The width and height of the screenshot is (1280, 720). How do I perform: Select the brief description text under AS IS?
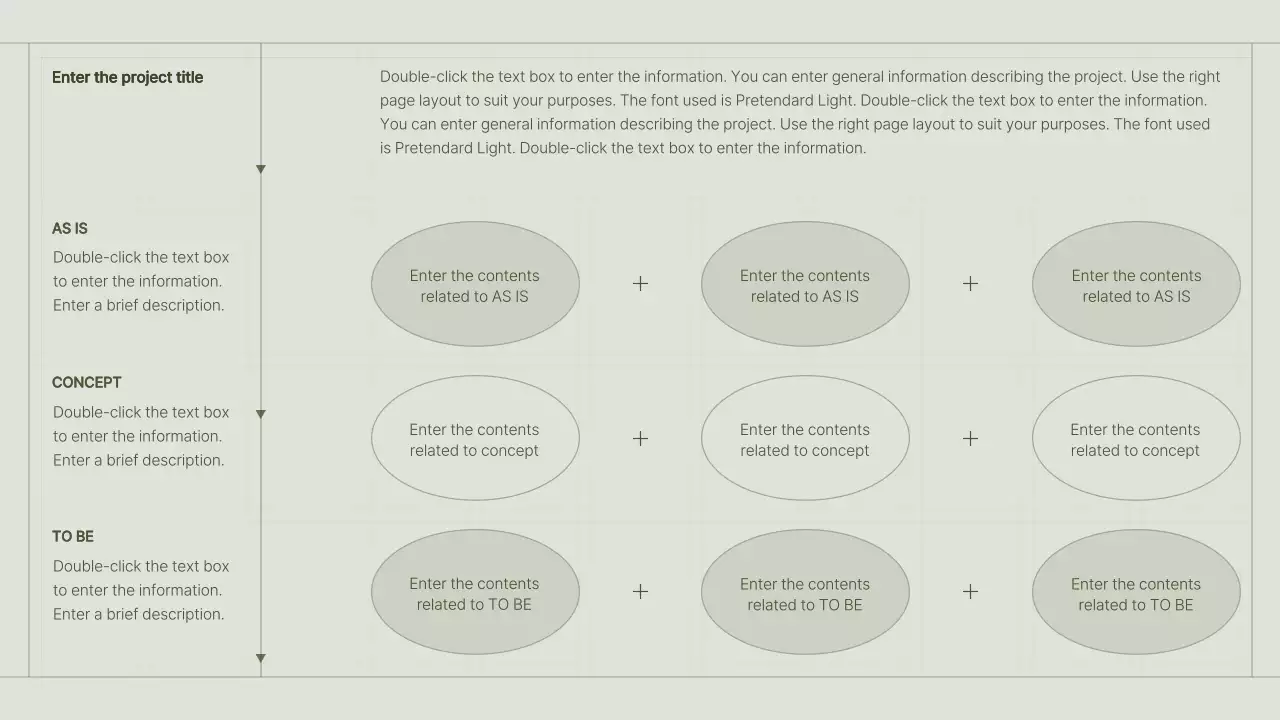(141, 282)
